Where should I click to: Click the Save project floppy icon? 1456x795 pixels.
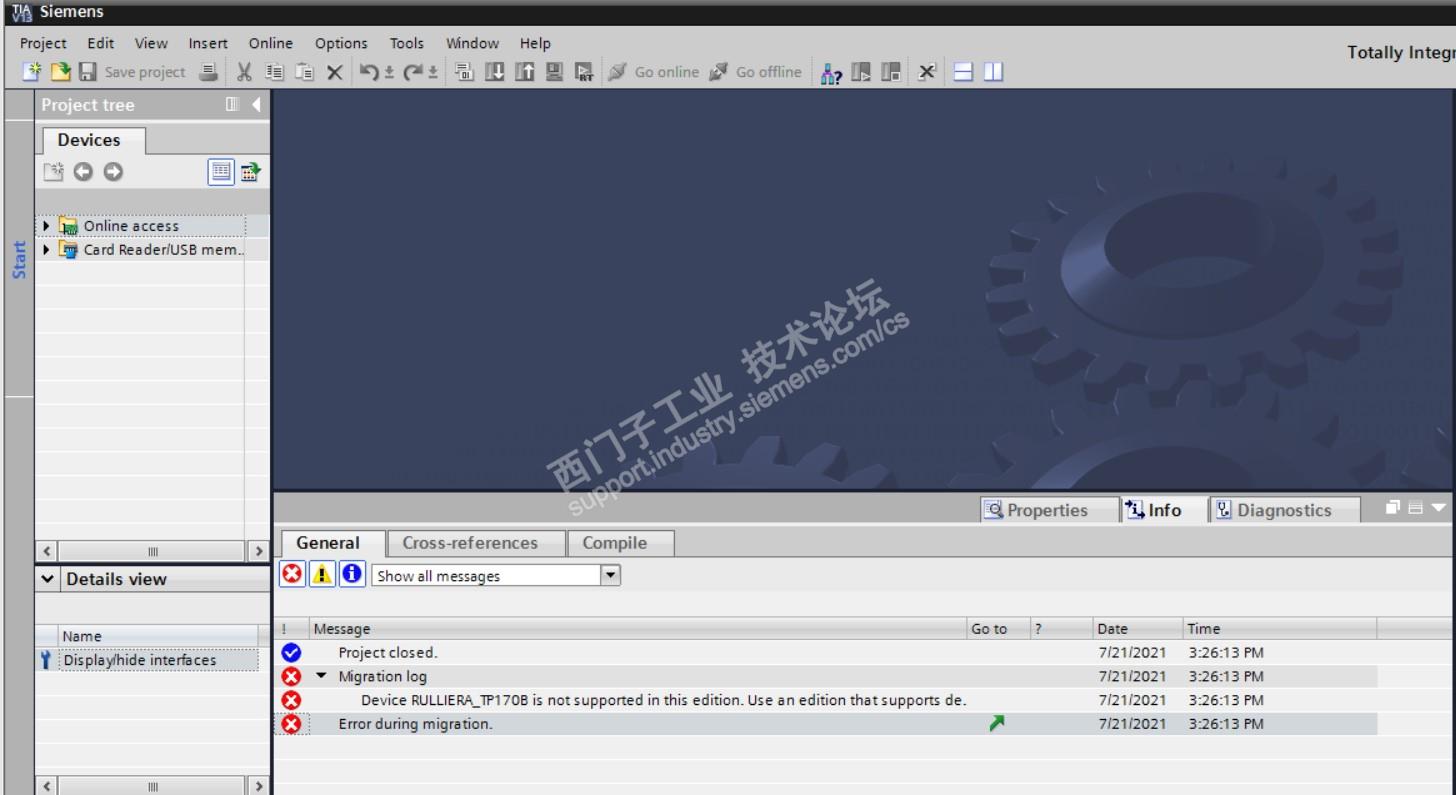pos(87,72)
